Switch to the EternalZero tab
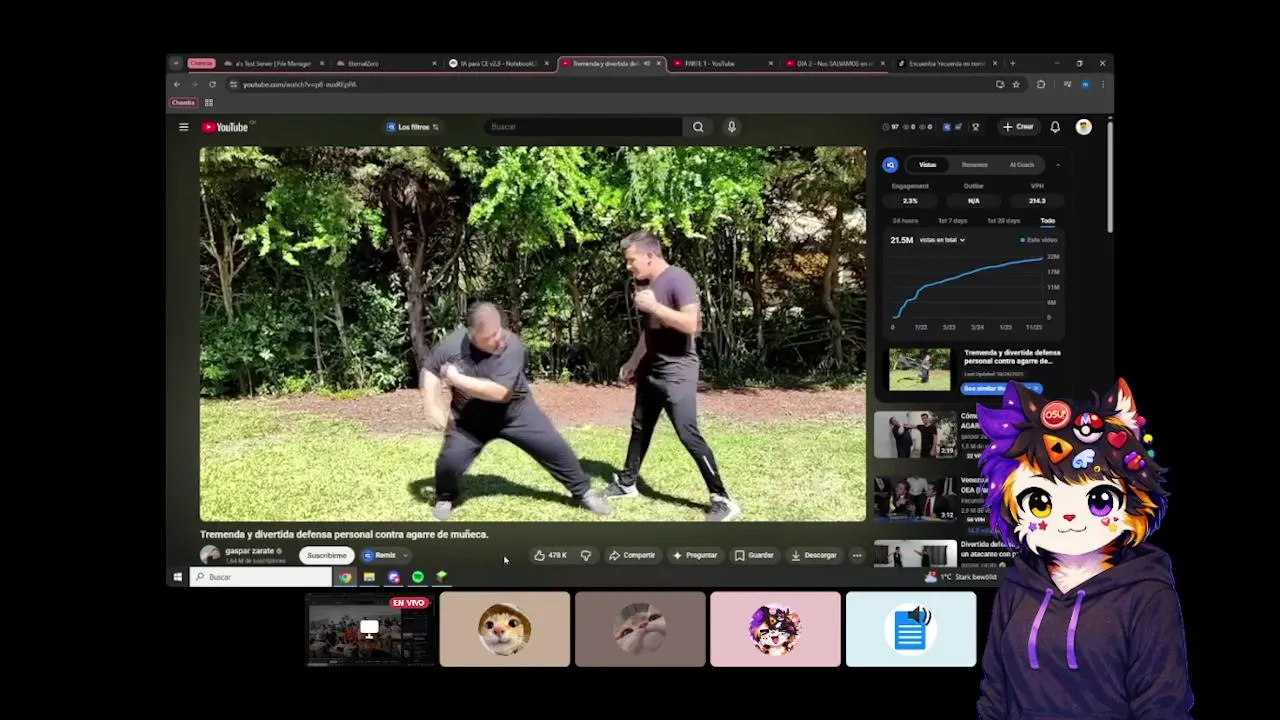The height and width of the screenshot is (720, 1280). point(388,64)
